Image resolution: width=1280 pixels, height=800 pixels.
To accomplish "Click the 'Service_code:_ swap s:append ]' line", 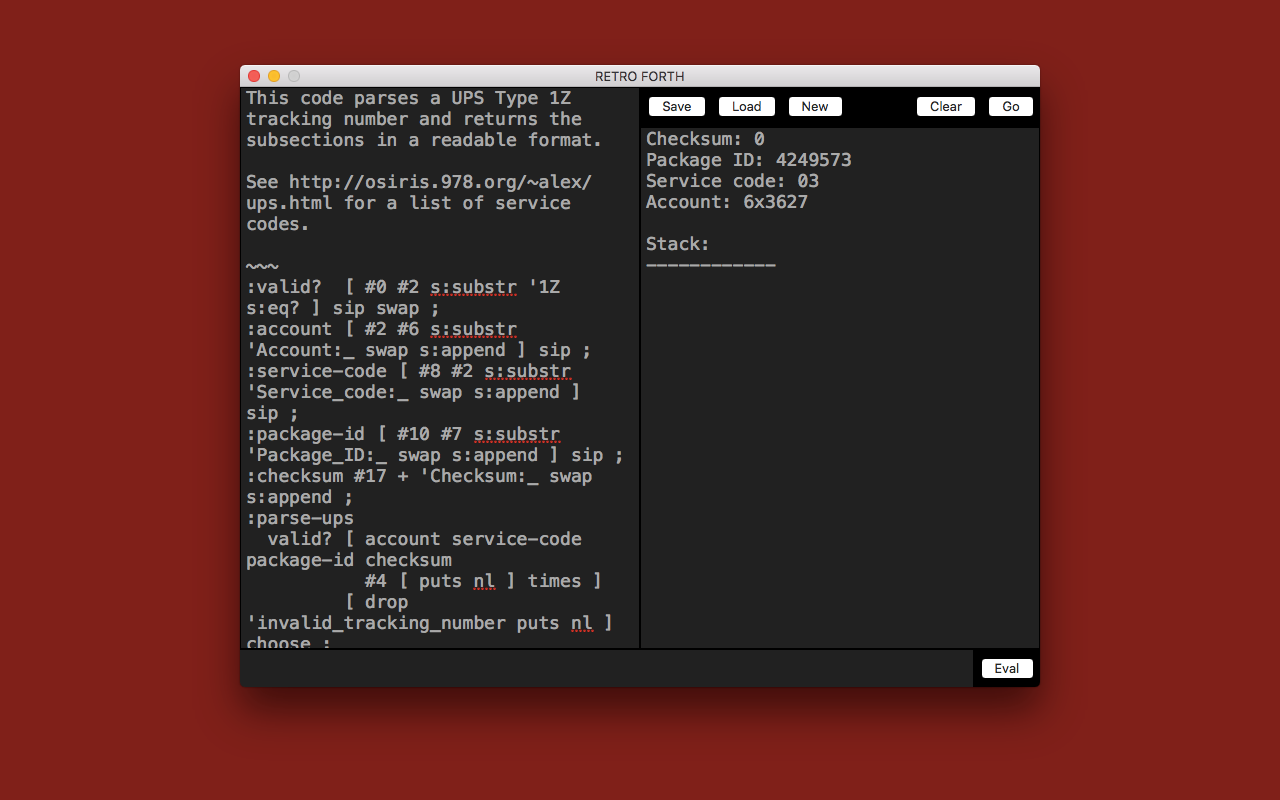I will (x=414, y=392).
